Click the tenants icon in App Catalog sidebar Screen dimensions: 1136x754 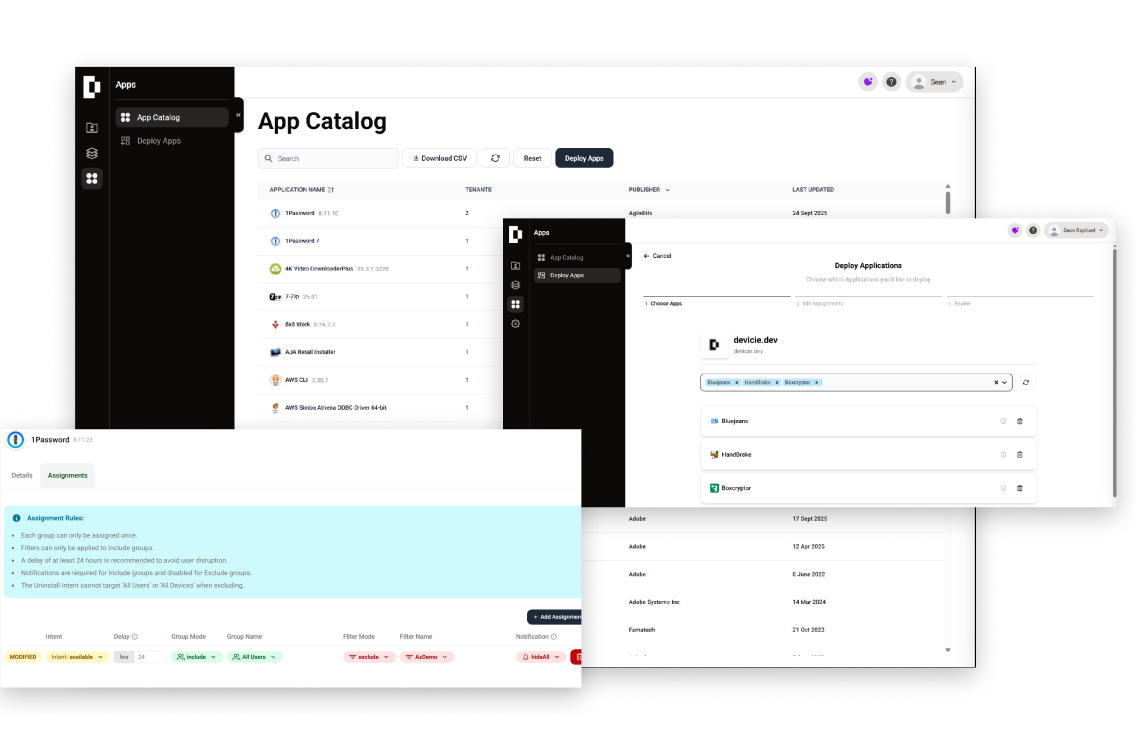(92, 127)
